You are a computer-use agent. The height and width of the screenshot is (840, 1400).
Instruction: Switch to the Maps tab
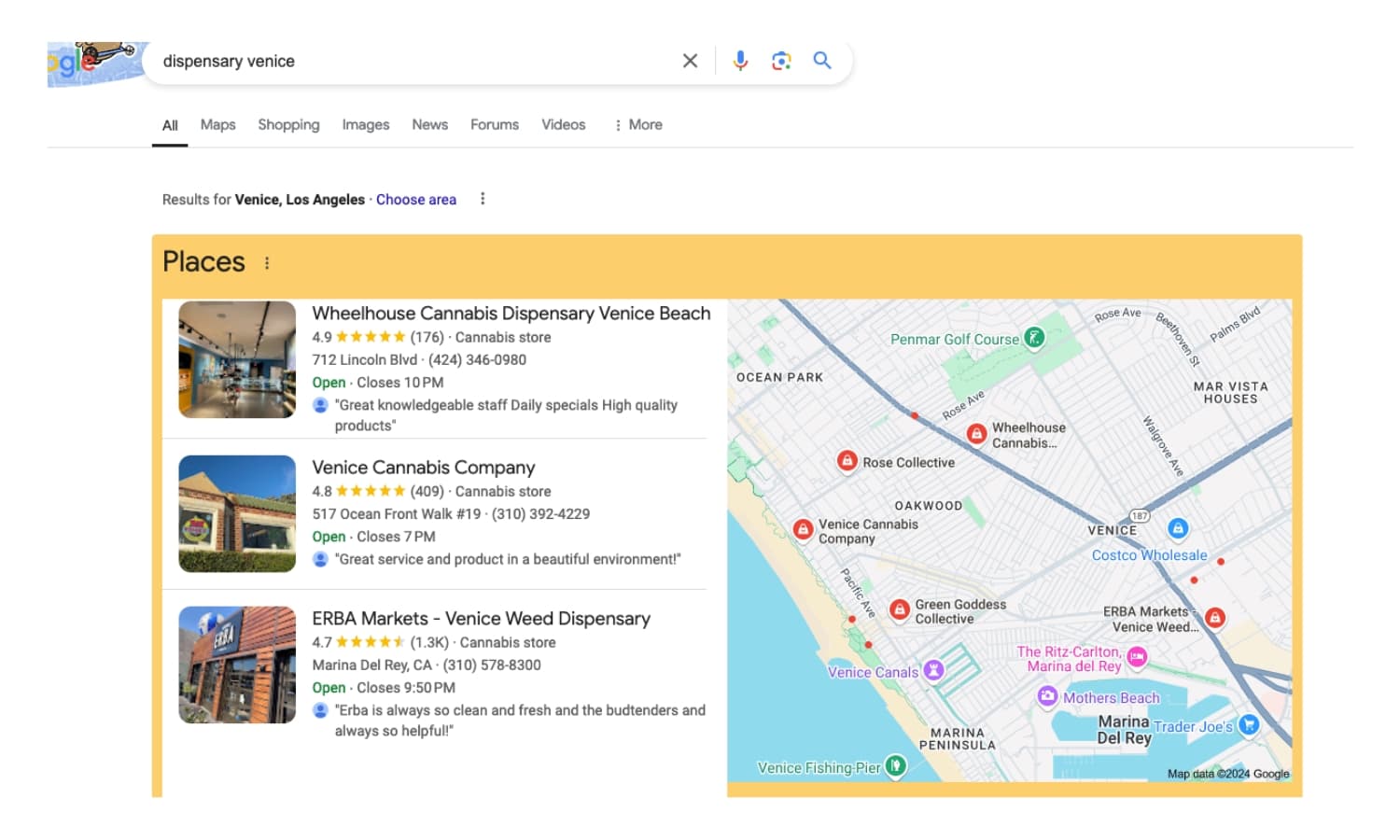217,124
